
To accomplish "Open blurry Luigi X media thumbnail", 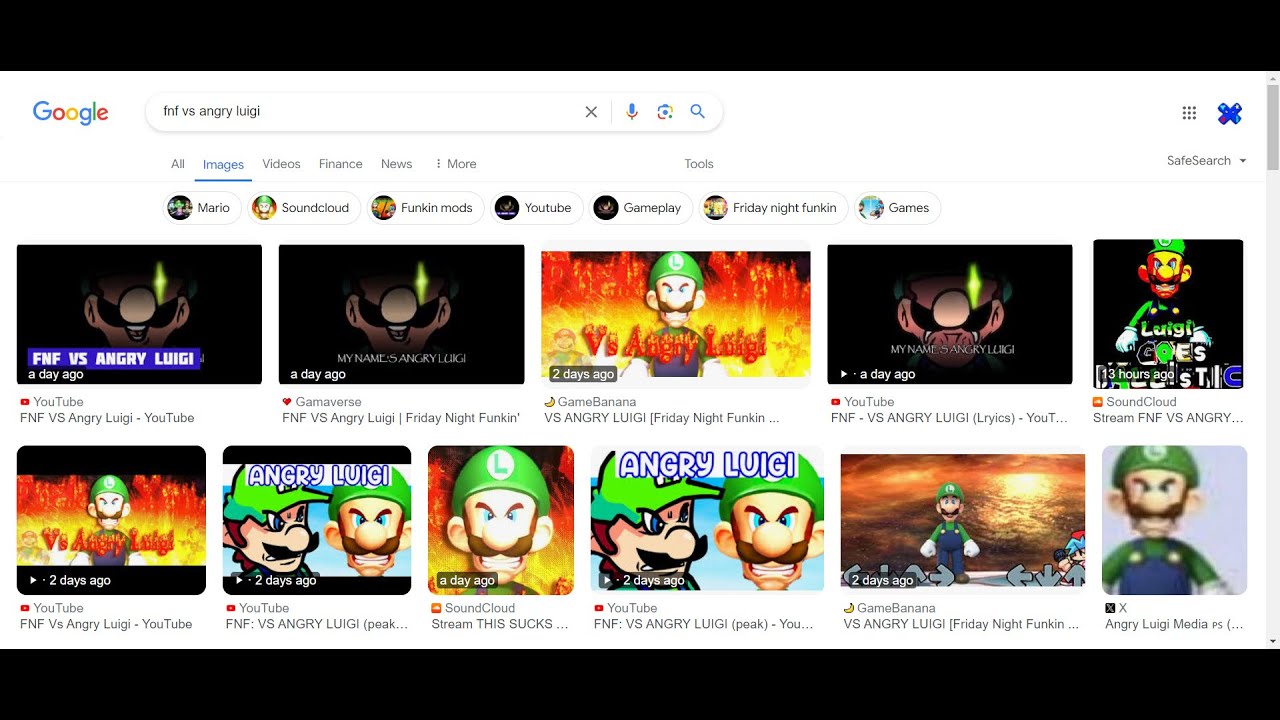I will [x=1174, y=520].
